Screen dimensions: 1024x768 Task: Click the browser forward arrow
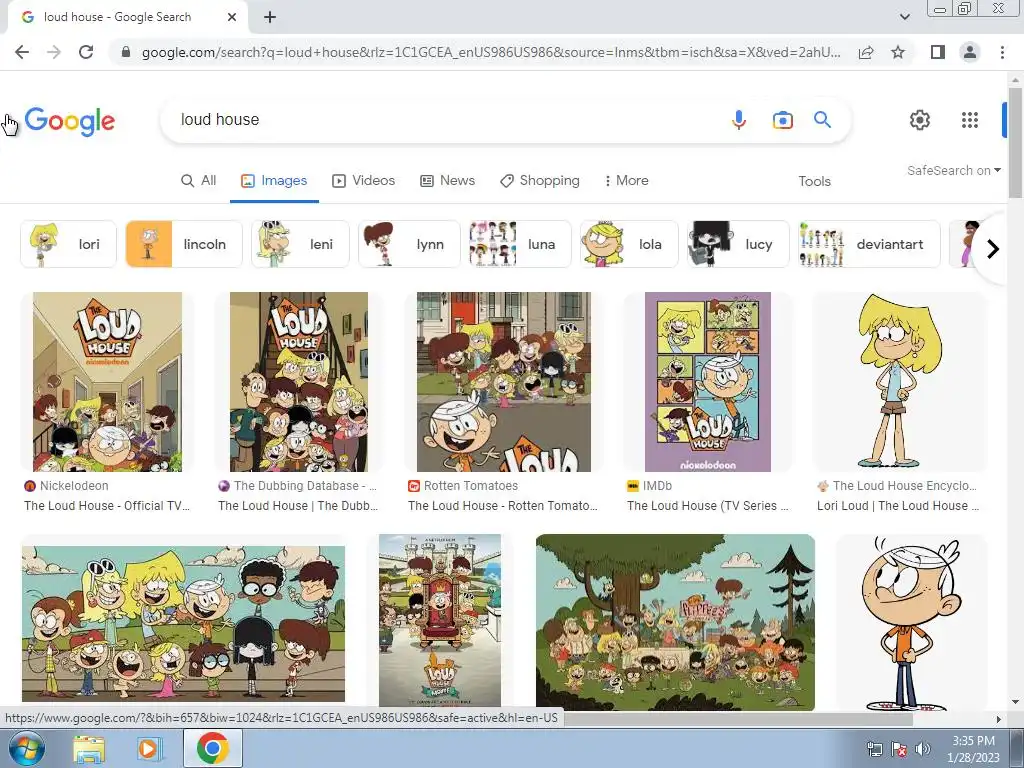(x=54, y=52)
